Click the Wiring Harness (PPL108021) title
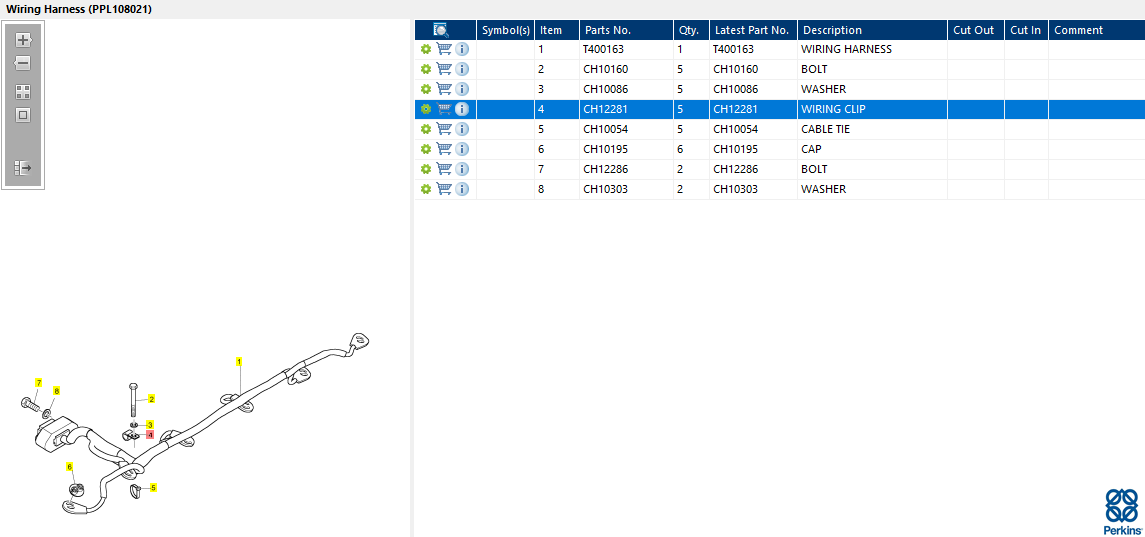Viewport: 1145px width, 537px height. [x=79, y=9]
